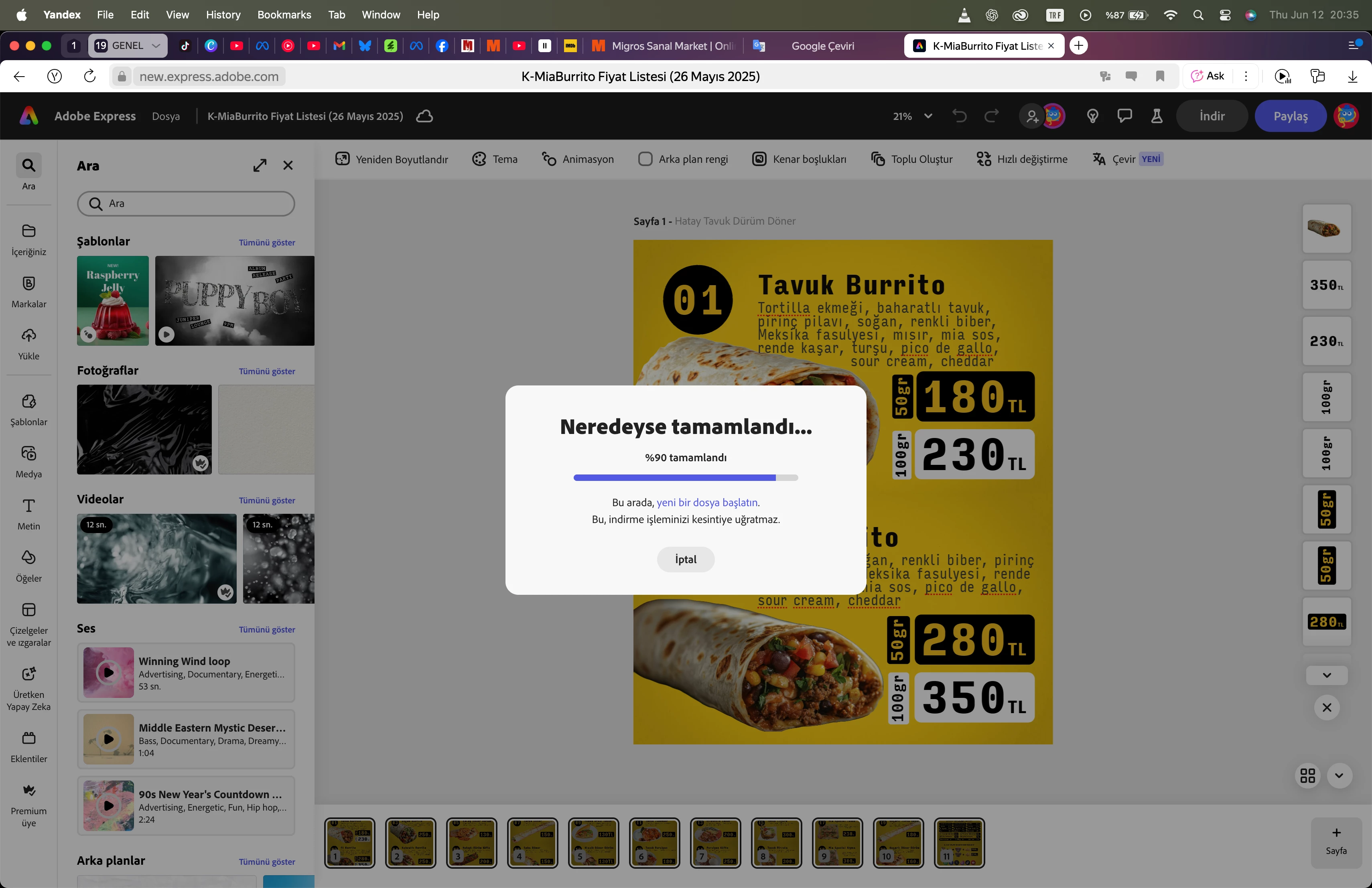Open the GENEL tab group dropdown

pos(156,46)
